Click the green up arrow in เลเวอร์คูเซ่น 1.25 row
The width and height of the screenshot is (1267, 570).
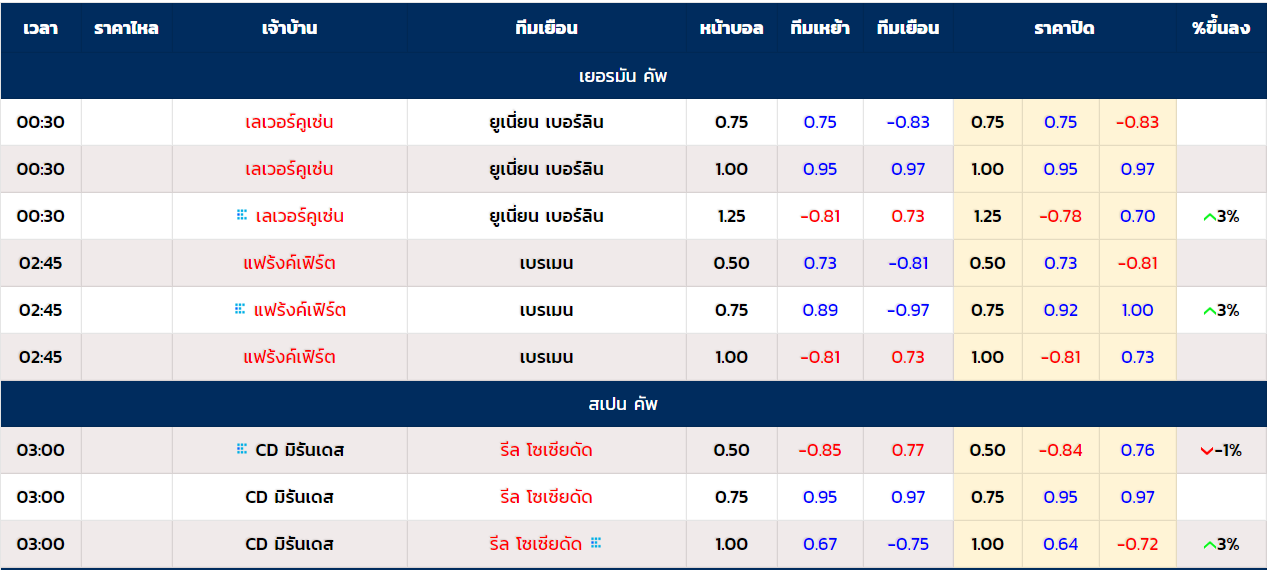coord(1209,216)
